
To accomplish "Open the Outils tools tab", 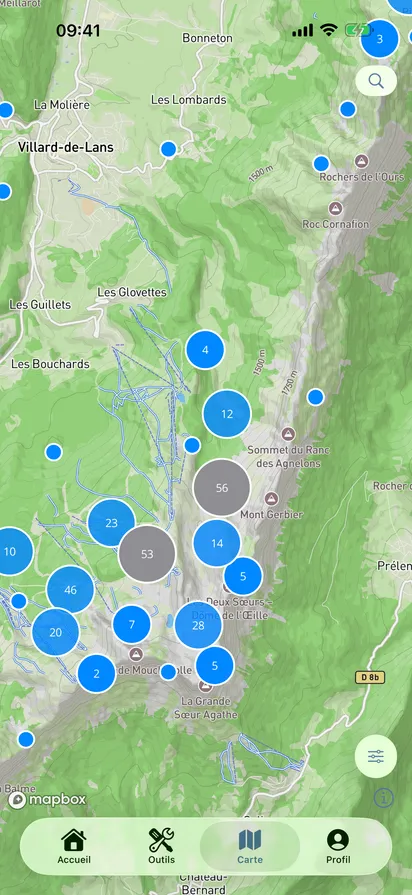I will pos(161,847).
